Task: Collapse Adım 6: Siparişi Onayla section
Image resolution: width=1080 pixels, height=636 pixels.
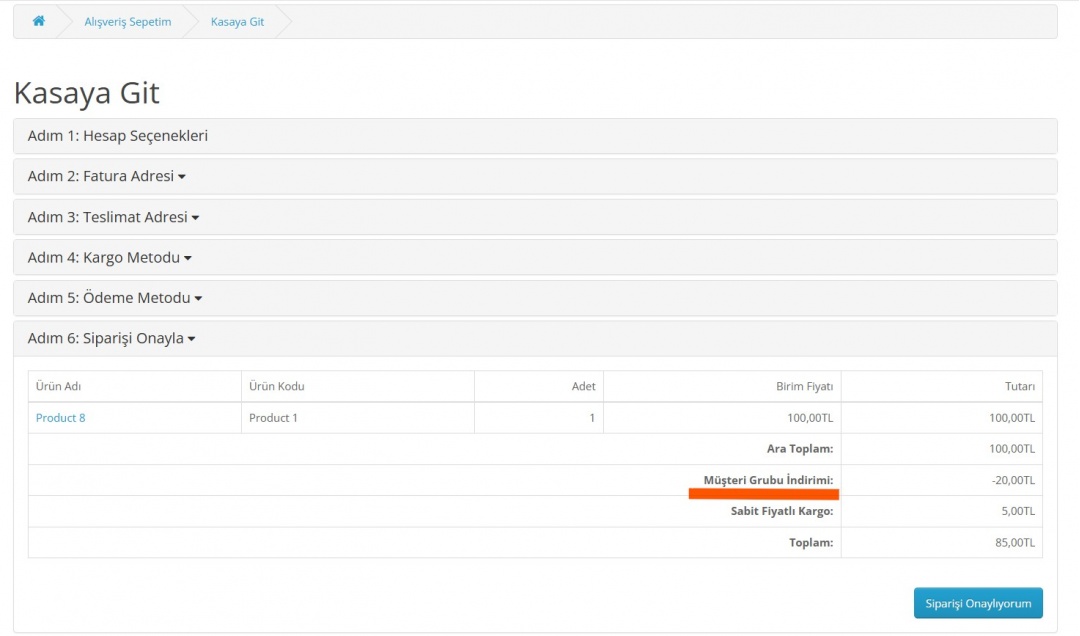Action: (111, 339)
